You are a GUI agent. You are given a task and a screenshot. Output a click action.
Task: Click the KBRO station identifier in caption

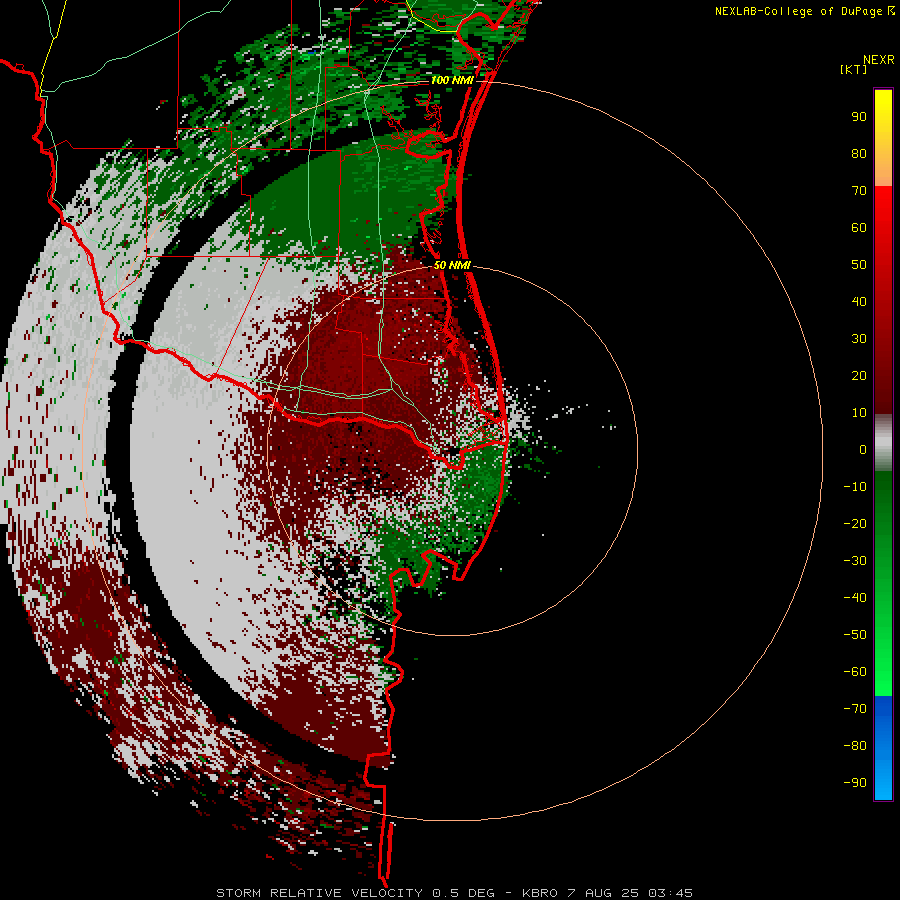point(540,893)
